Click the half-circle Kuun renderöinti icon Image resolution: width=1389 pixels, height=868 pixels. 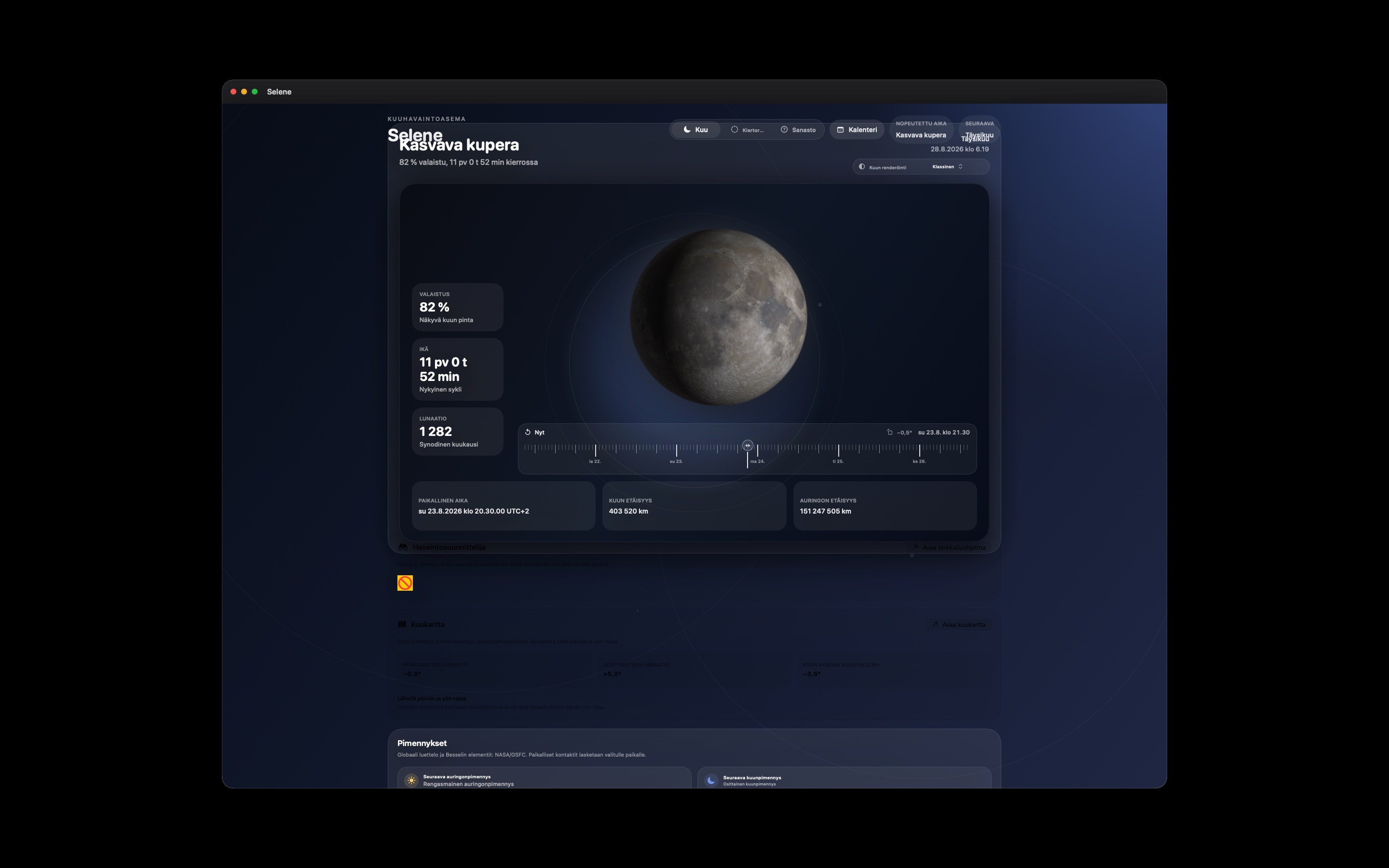pos(861,167)
